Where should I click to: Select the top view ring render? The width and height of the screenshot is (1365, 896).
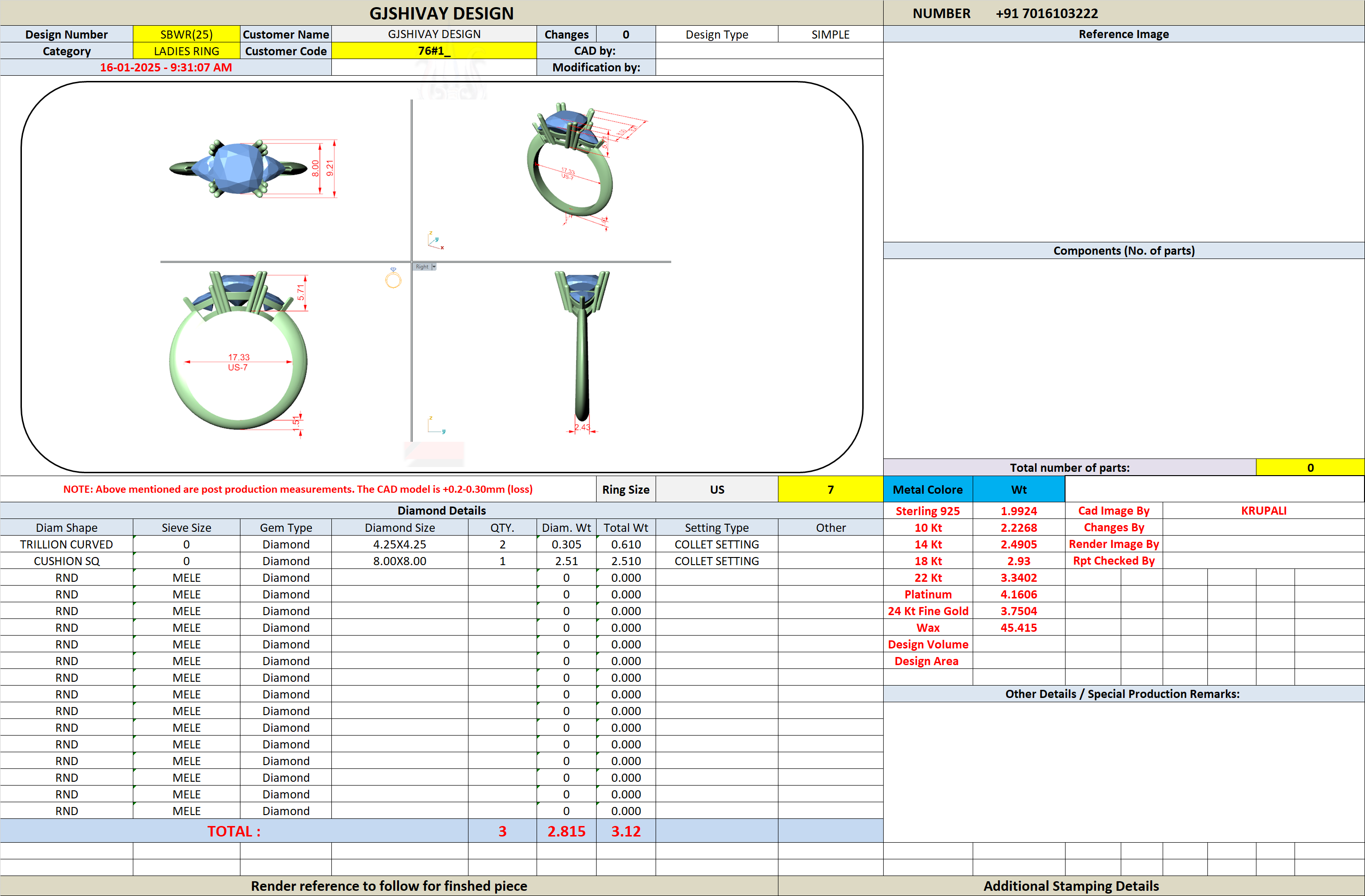click(239, 169)
